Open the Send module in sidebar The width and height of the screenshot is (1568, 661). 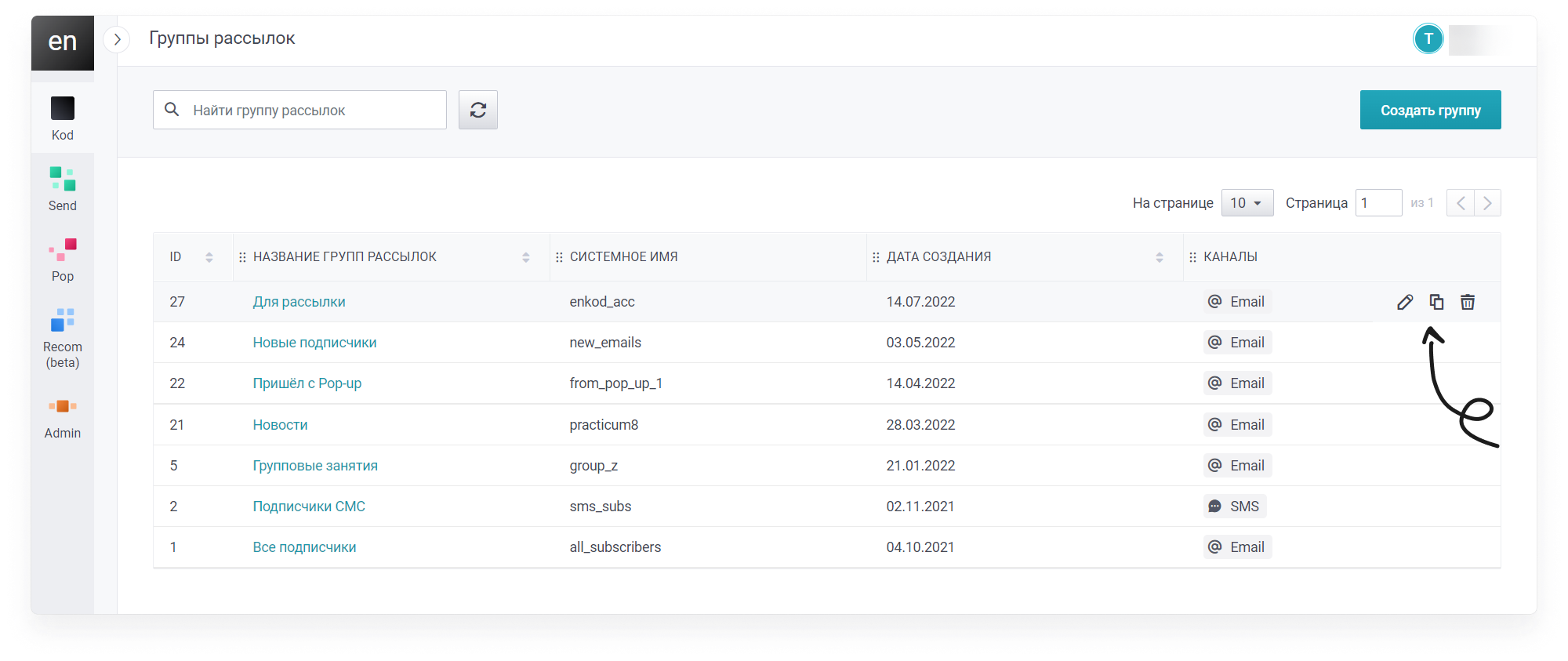point(63,189)
